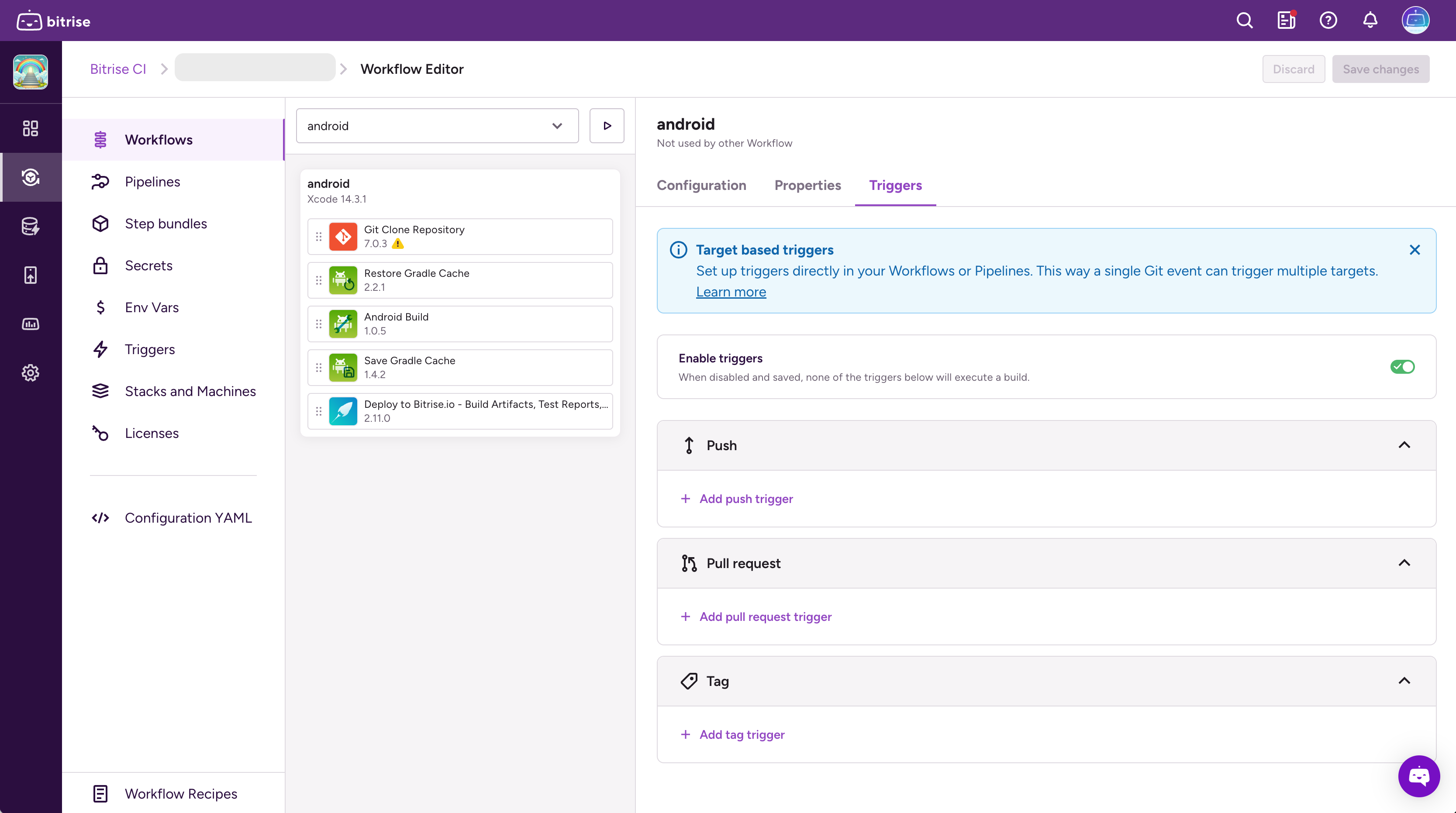Image resolution: width=1456 pixels, height=813 pixels.
Task: Follow the Learn more link
Action: coord(731,292)
